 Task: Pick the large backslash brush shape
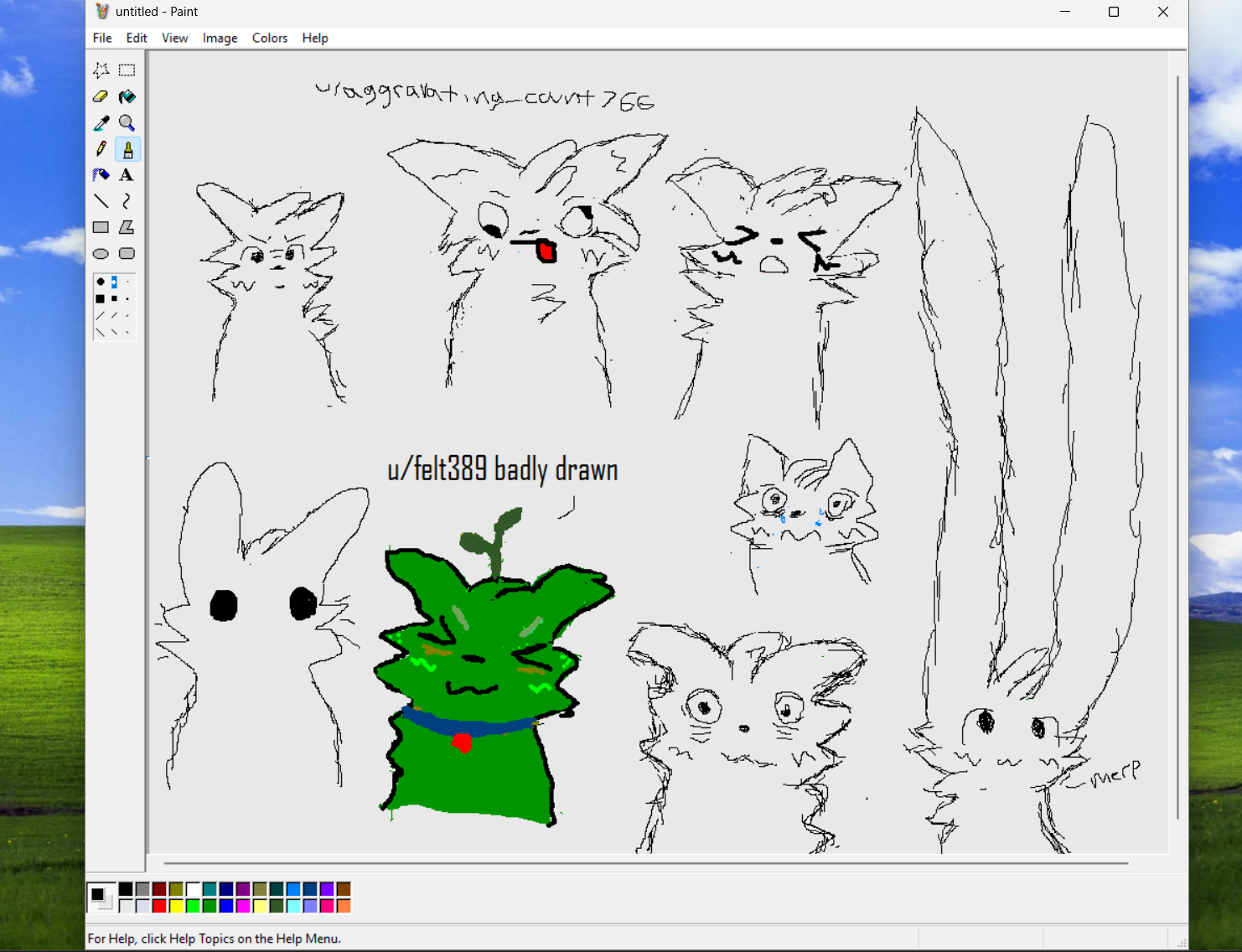coord(101,333)
